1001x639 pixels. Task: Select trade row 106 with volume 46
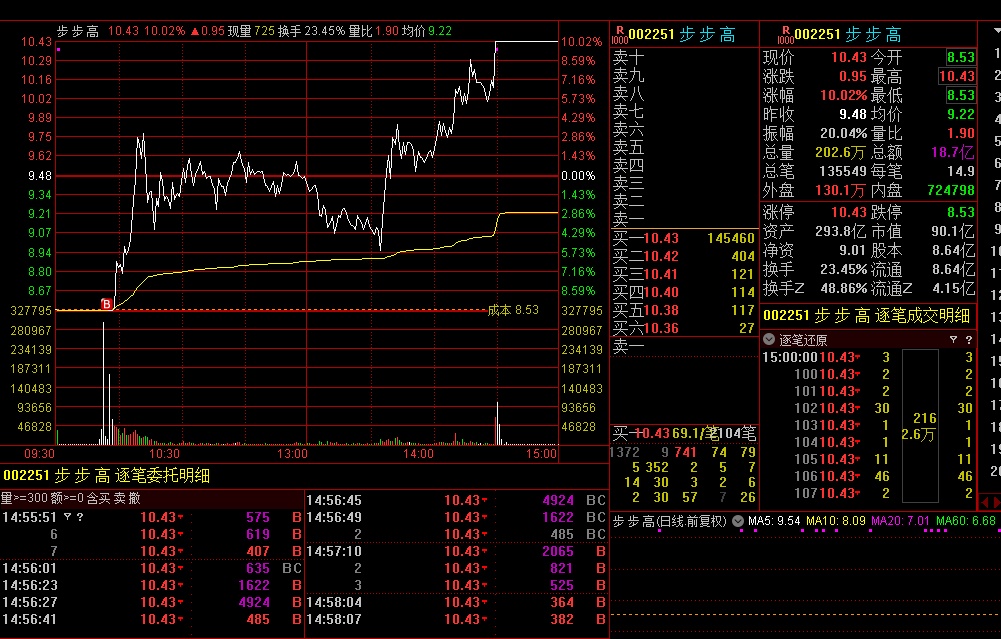(x=868, y=476)
